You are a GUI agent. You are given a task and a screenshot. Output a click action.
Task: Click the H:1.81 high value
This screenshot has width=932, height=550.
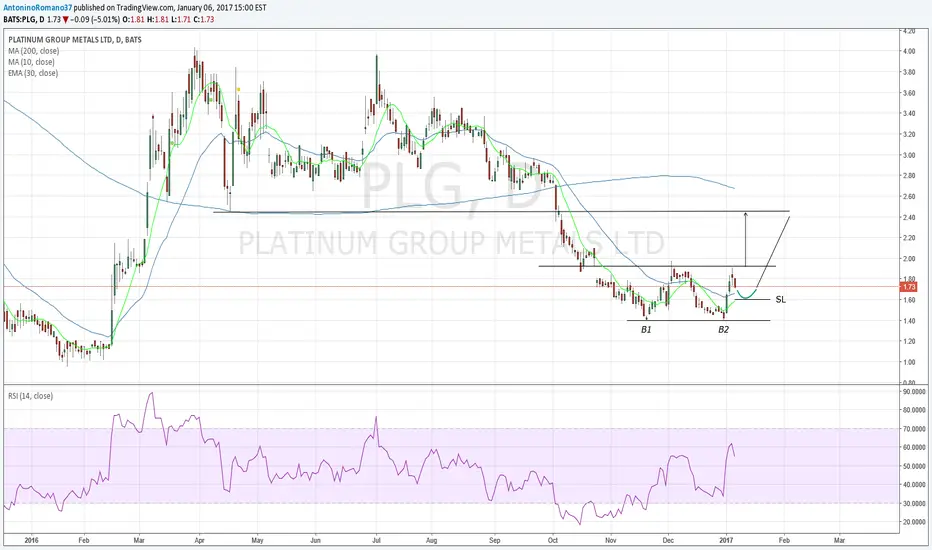point(156,20)
